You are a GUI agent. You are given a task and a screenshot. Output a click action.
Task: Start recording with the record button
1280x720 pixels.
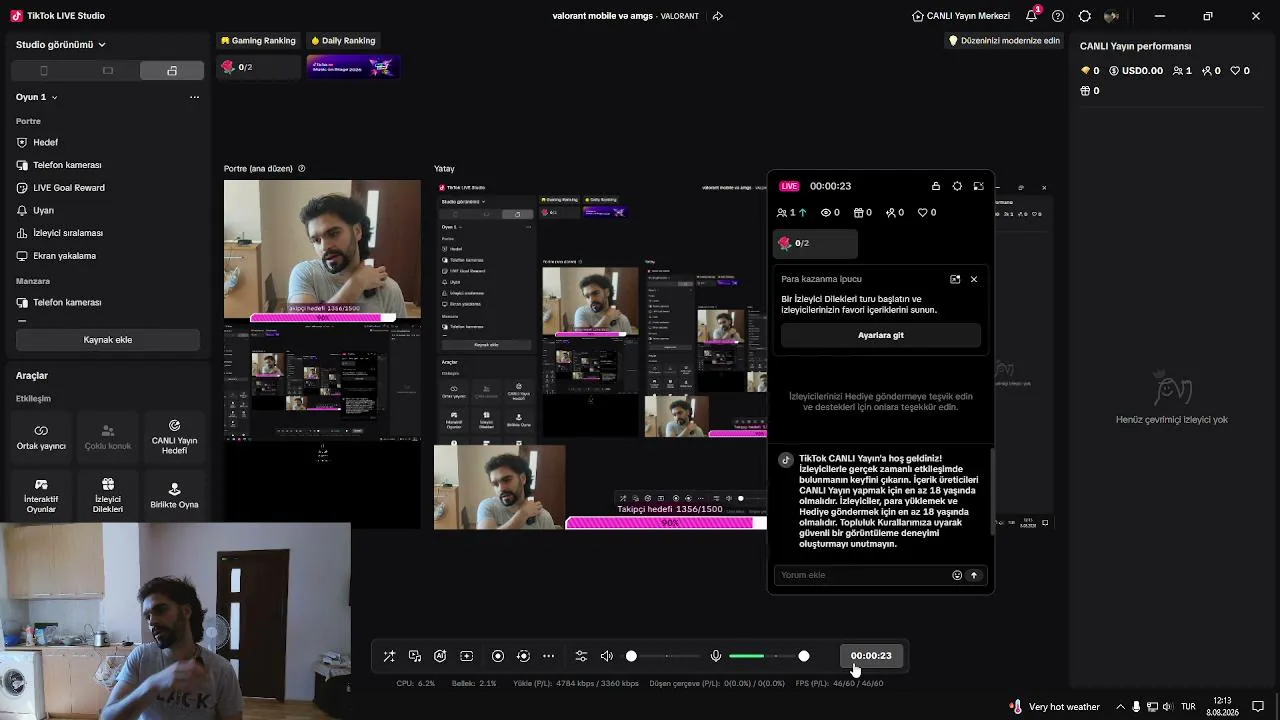pyautogui.click(x=498, y=656)
